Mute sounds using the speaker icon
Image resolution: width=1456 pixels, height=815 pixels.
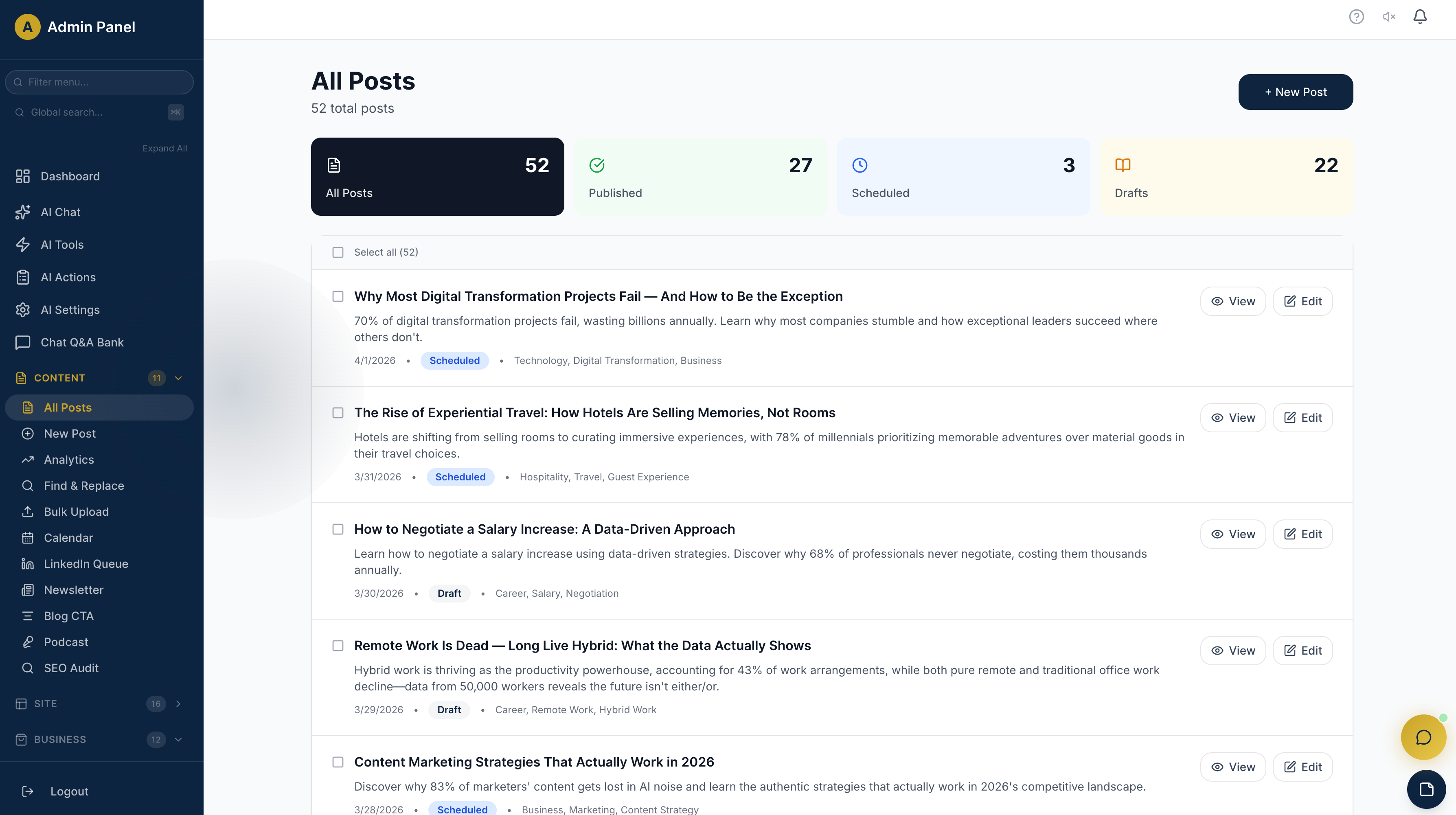click(1388, 17)
